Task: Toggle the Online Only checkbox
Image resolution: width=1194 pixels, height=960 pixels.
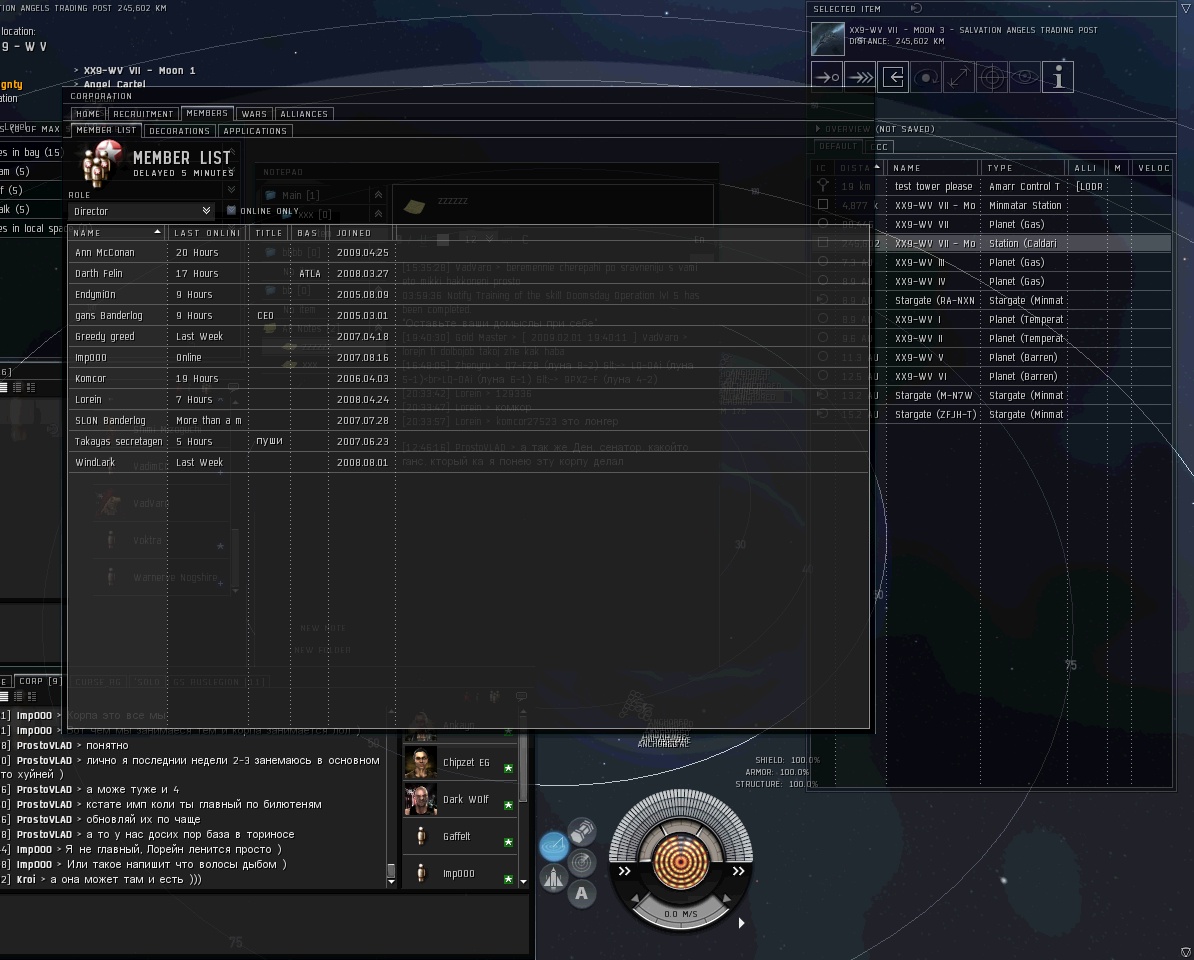Action: tap(231, 210)
